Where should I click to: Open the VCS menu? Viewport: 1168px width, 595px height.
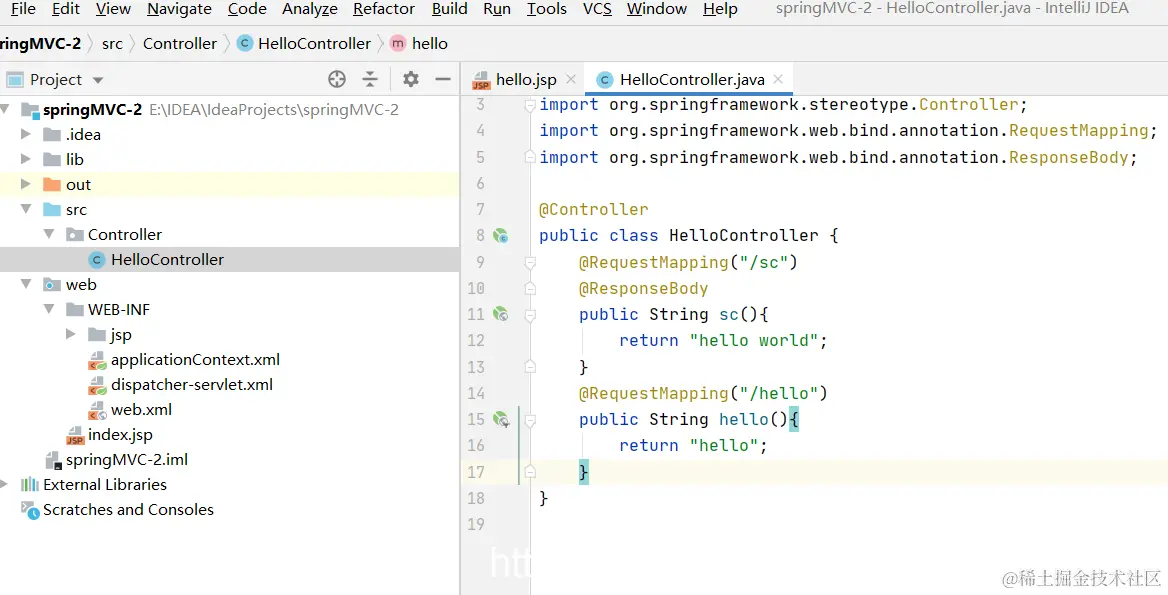[597, 9]
